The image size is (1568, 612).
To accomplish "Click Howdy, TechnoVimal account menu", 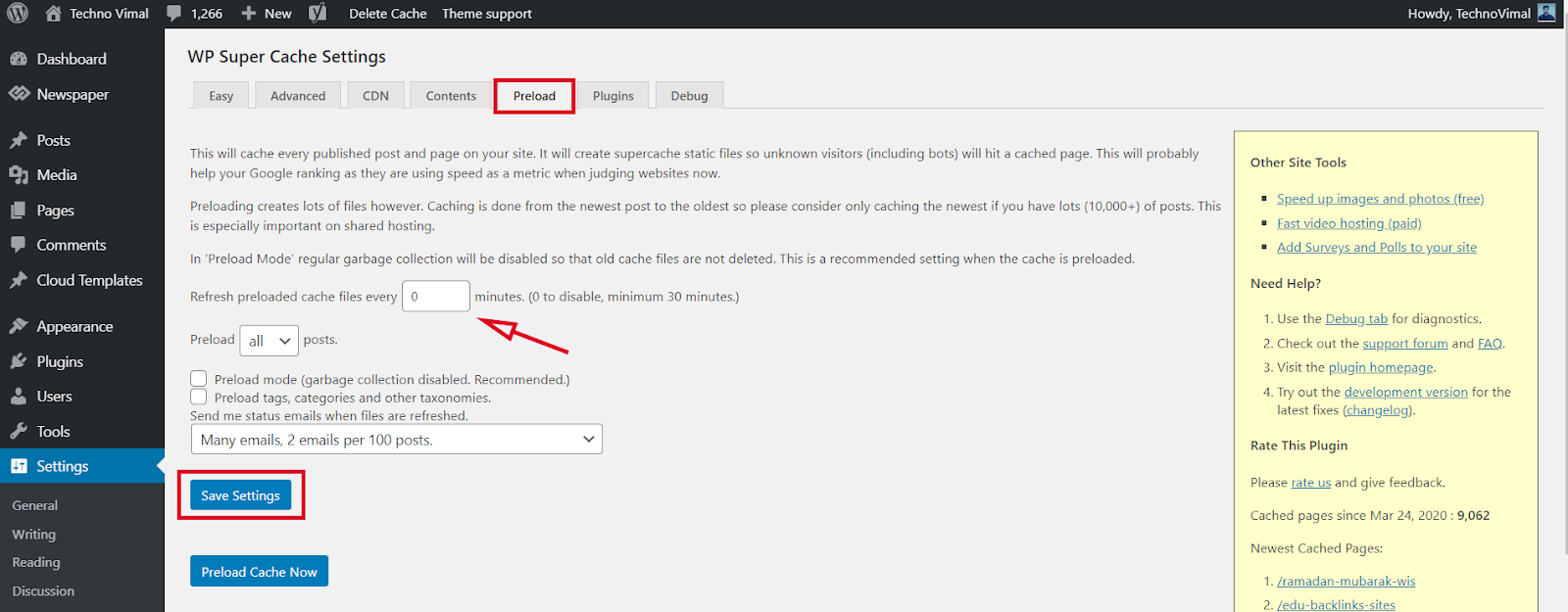I will point(1481,14).
